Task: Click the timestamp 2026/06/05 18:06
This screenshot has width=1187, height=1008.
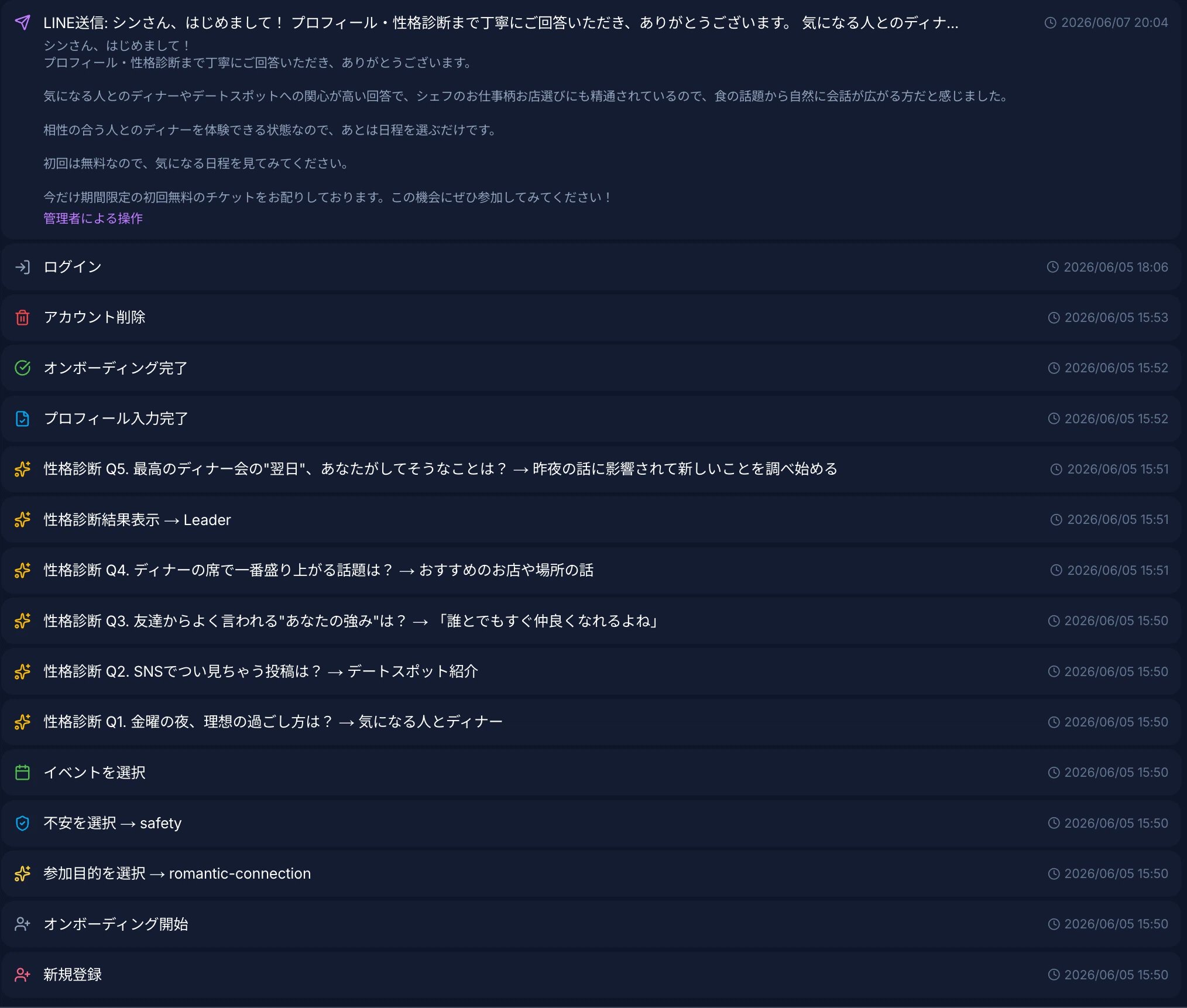Action: click(1116, 268)
